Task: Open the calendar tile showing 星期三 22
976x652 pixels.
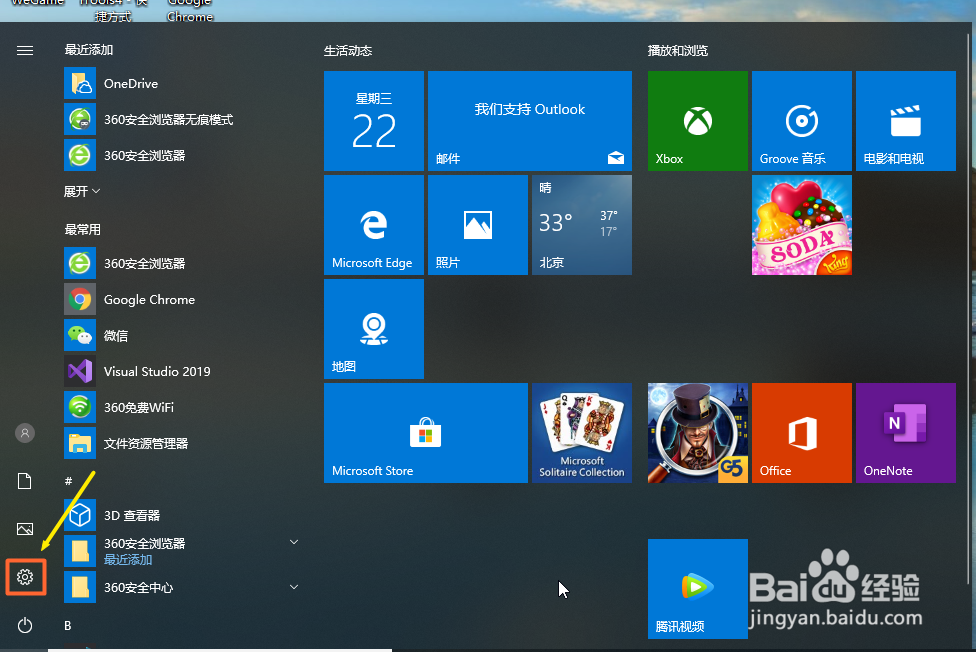Action: (374, 121)
